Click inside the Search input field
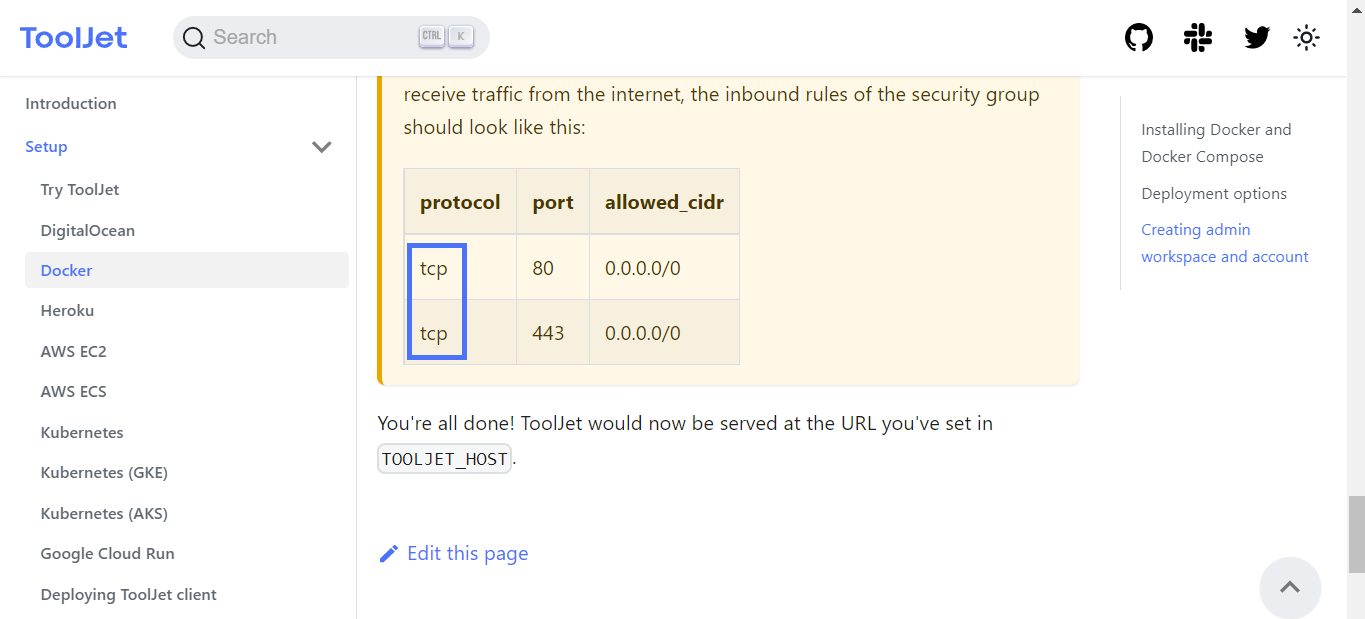The width and height of the screenshot is (1365, 619). pos(300,36)
